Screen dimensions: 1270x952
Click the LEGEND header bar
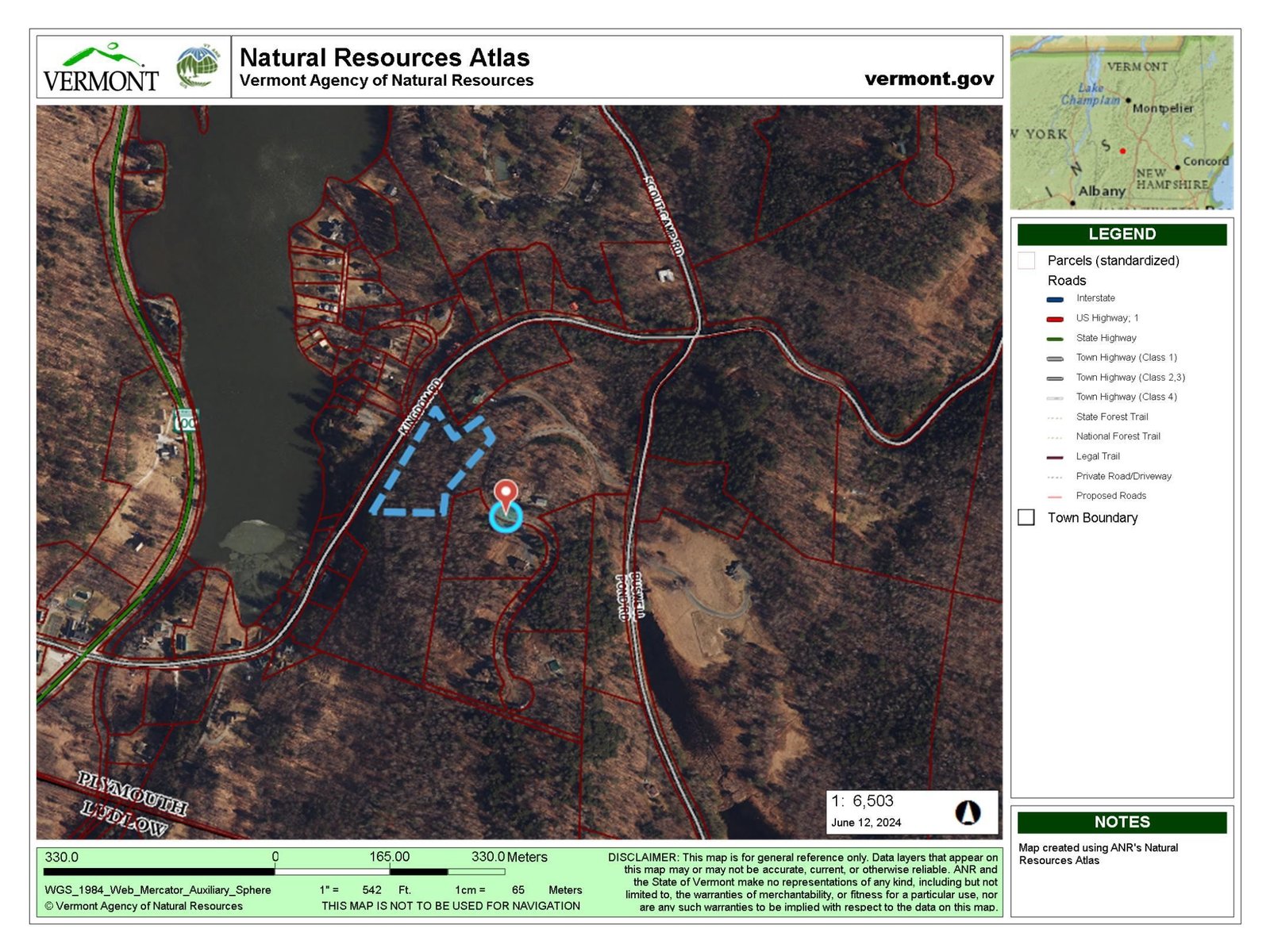(x=1122, y=234)
